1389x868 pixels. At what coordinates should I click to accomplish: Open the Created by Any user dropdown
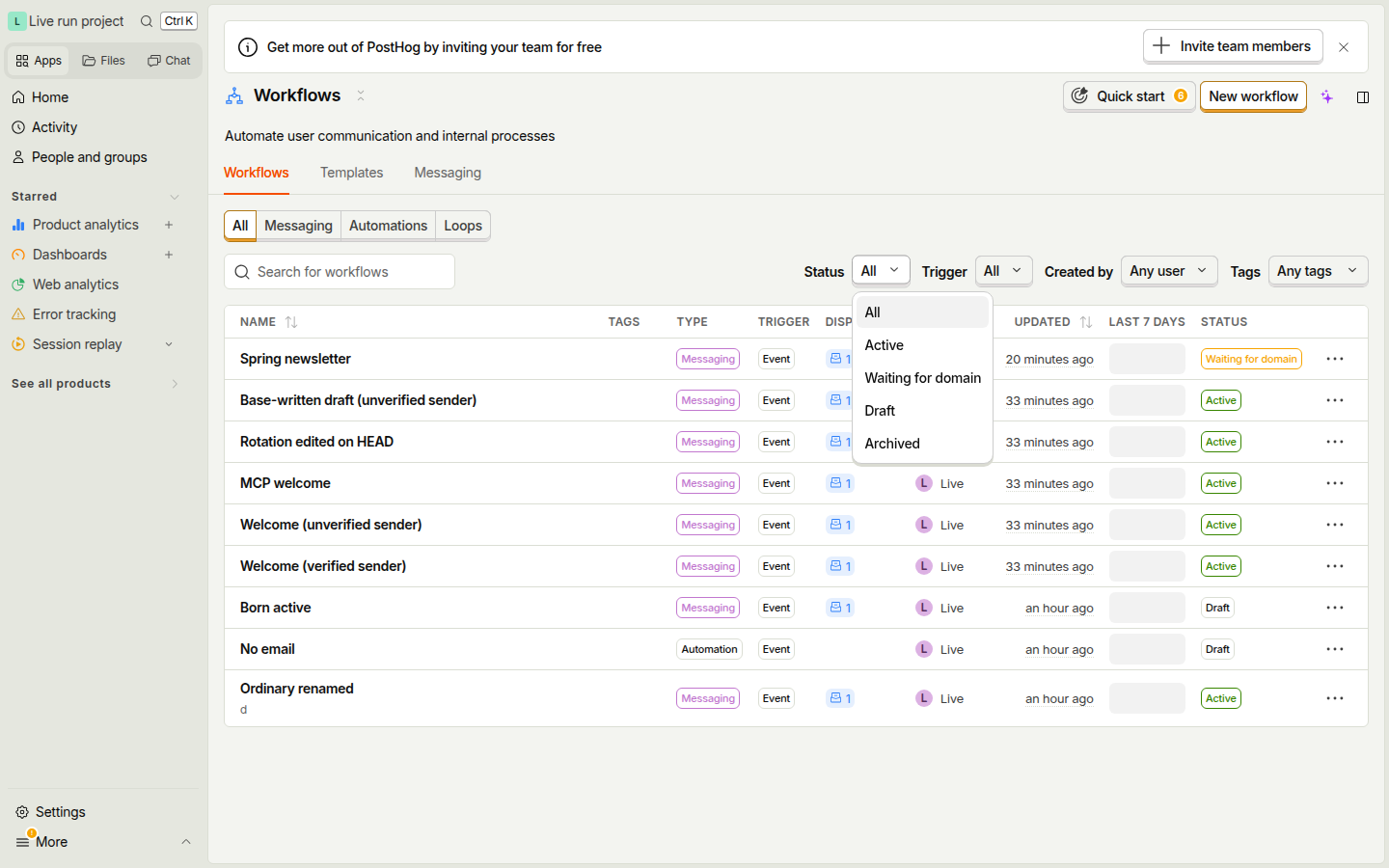1169,271
